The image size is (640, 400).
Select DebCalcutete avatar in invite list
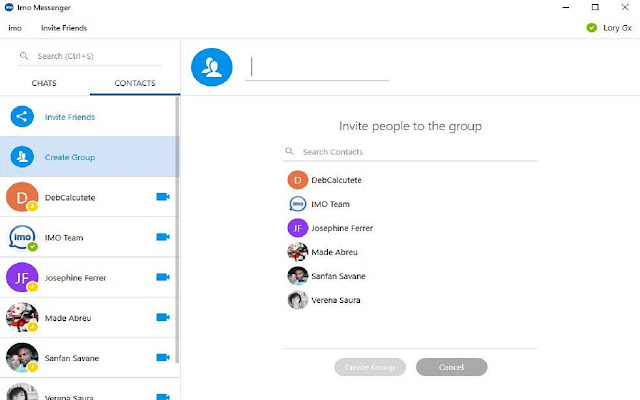[x=298, y=180]
